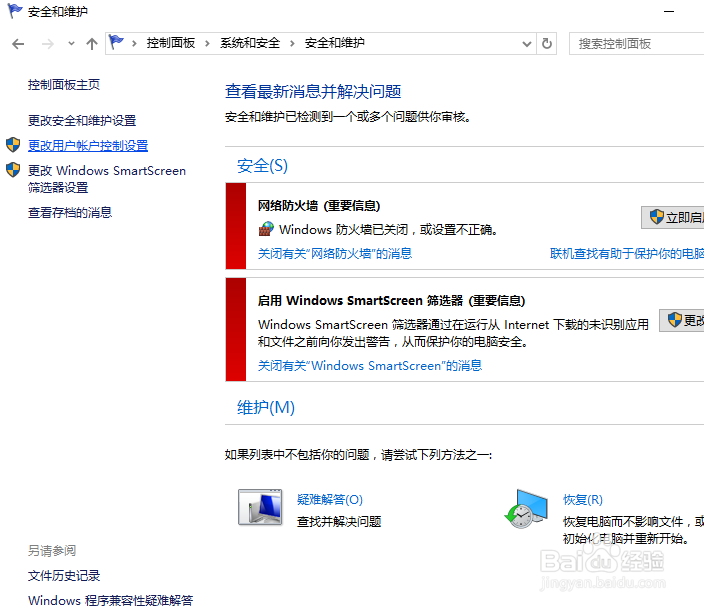Collapse the 维护(M) section header
The width and height of the screenshot is (704, 608).
tap(266, 407)
